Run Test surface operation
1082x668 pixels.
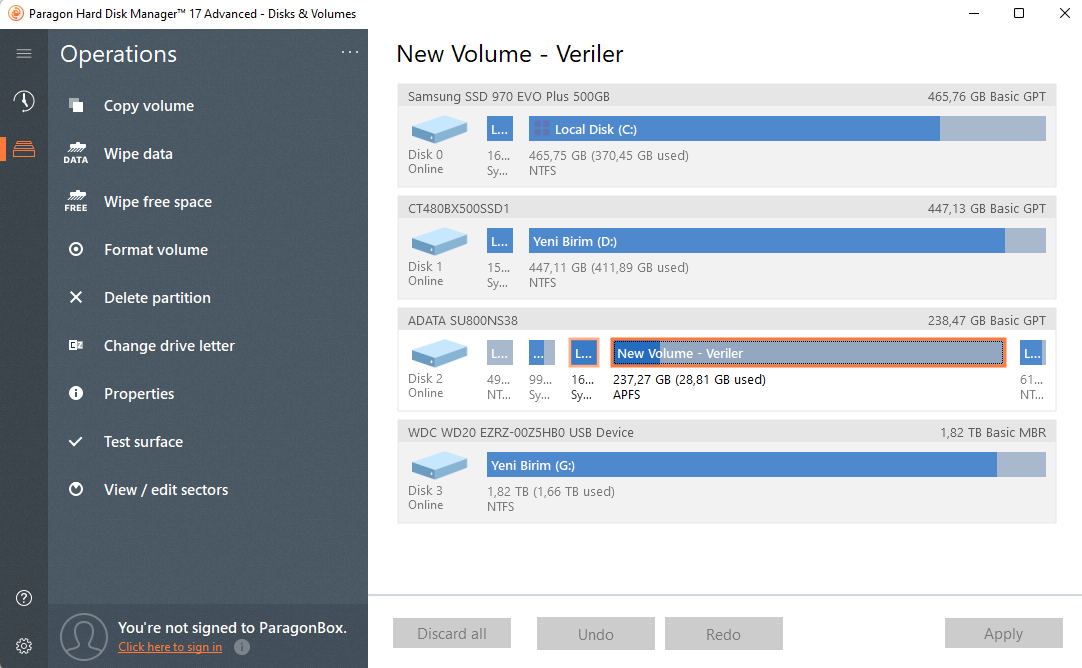click(x=143, y=442)
